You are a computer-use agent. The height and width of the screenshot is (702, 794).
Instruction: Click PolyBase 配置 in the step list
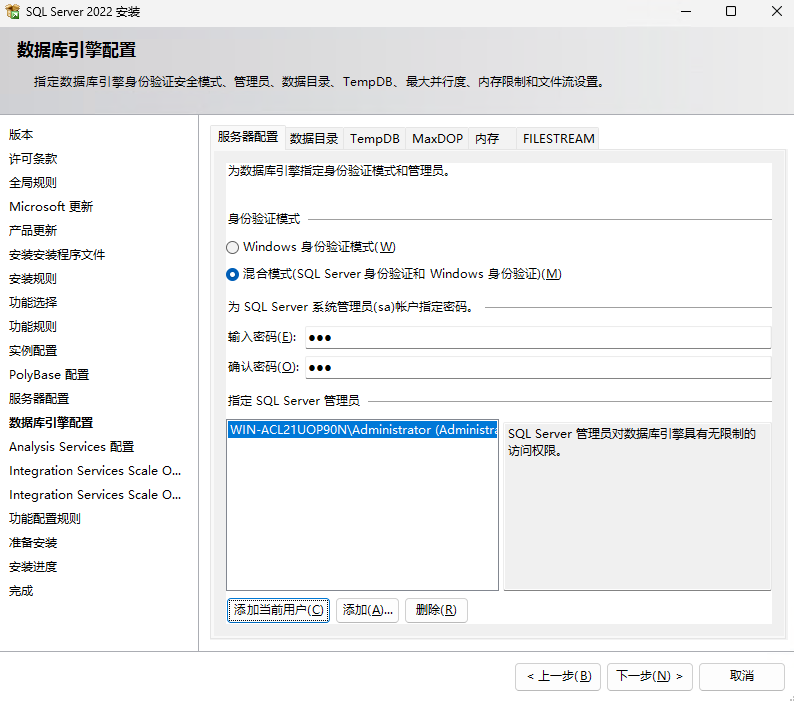(49, 375)
